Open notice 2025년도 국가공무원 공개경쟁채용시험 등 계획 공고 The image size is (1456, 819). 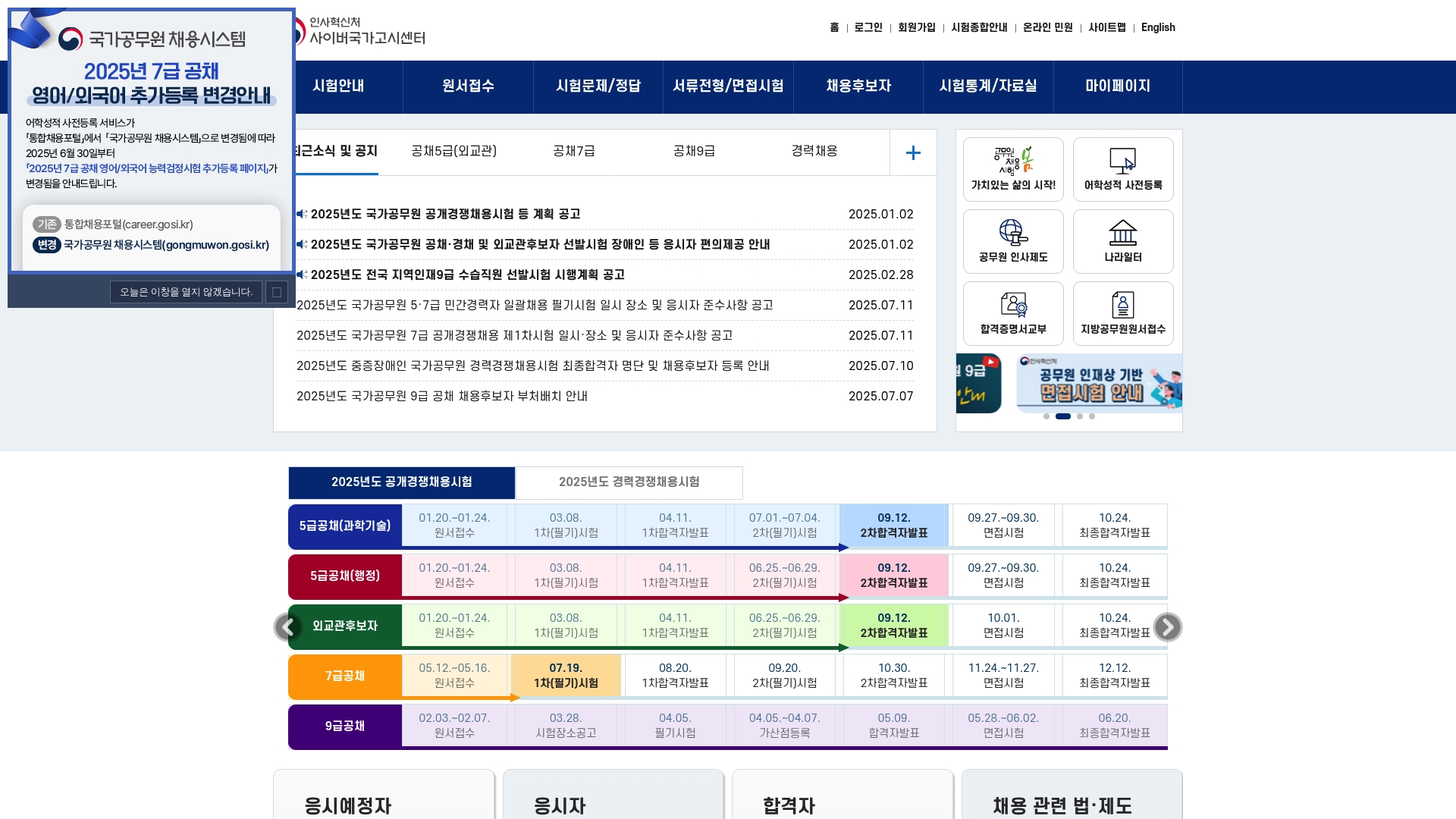(445, 214)
